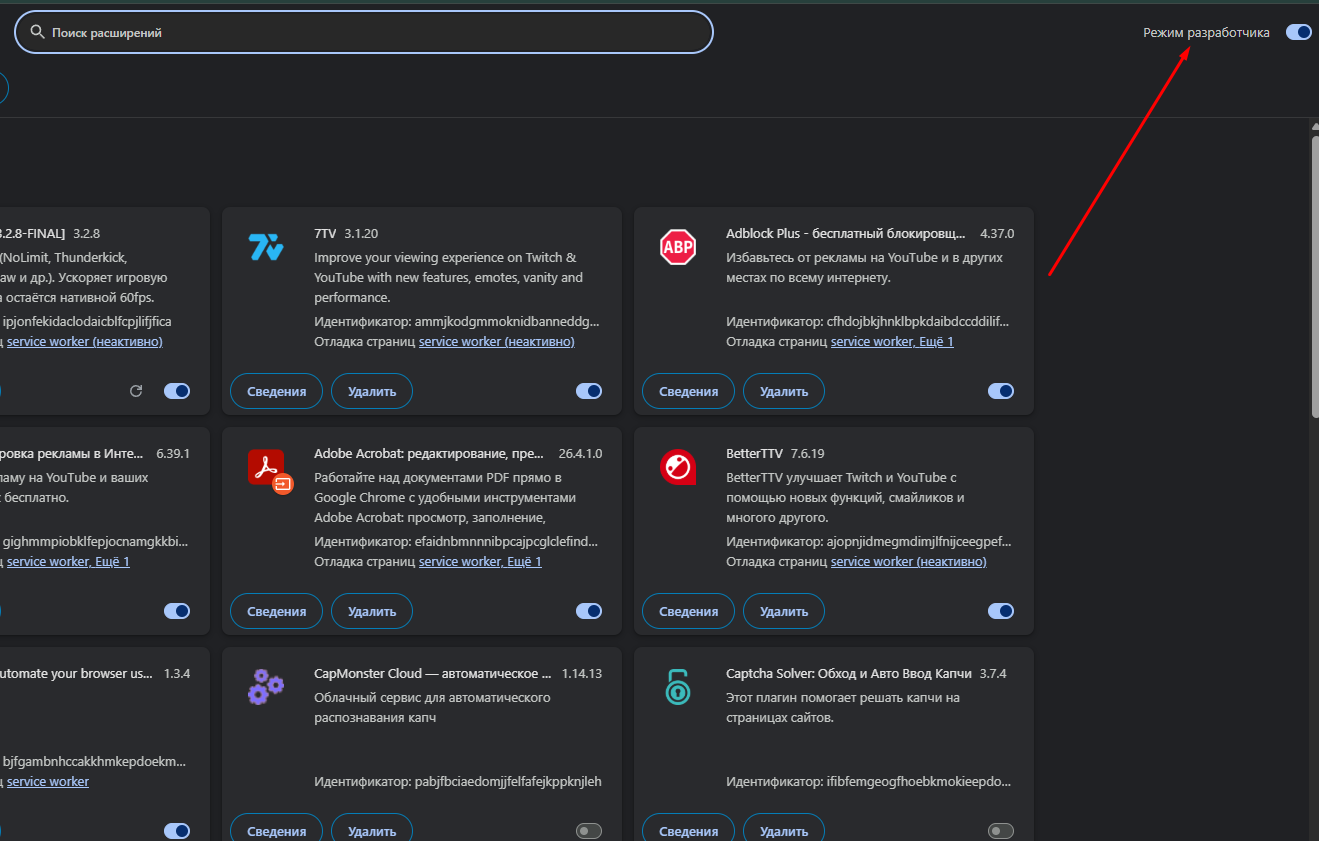Click the reload extension icon
Screen dimensions: 1319x841
click(137, 391)
